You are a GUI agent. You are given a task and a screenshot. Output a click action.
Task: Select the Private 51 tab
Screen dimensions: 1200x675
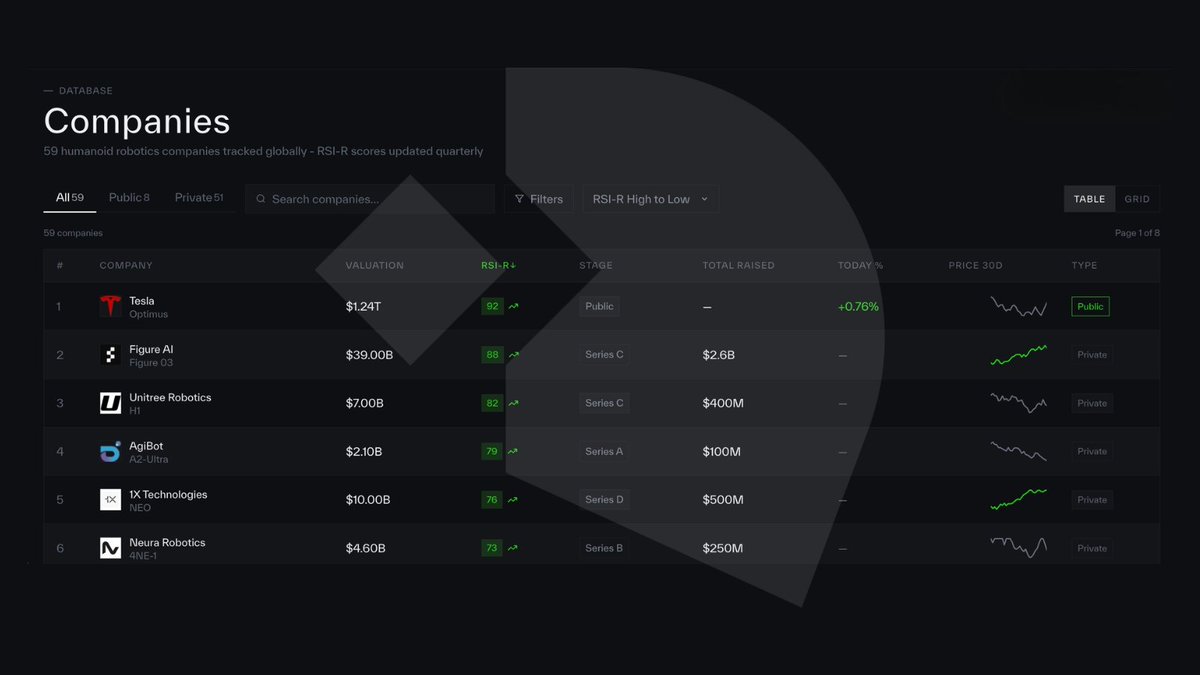tap(199, 198)
